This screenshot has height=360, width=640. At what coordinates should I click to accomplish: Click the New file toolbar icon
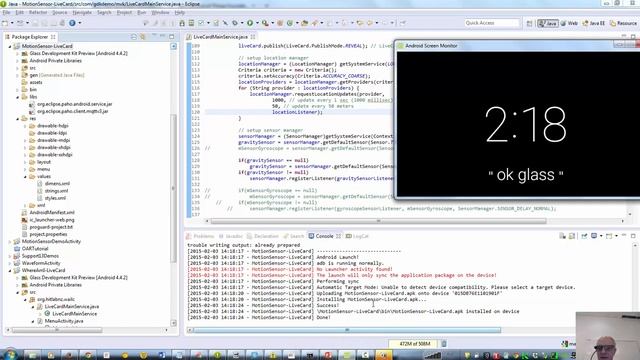coord(5,23)
